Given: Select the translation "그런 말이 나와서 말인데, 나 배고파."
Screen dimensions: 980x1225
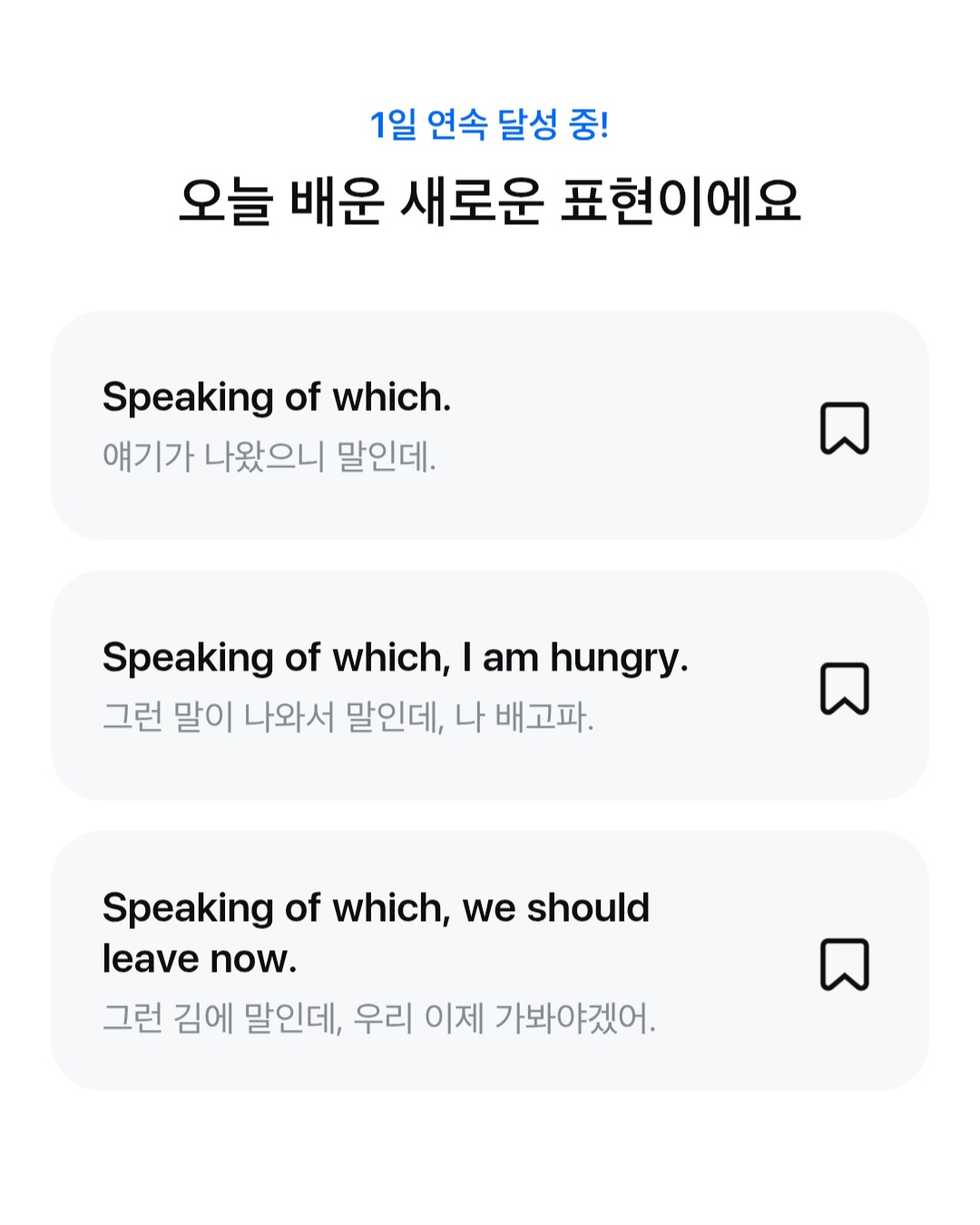Looking at the screenshot, I should (348, 717).
